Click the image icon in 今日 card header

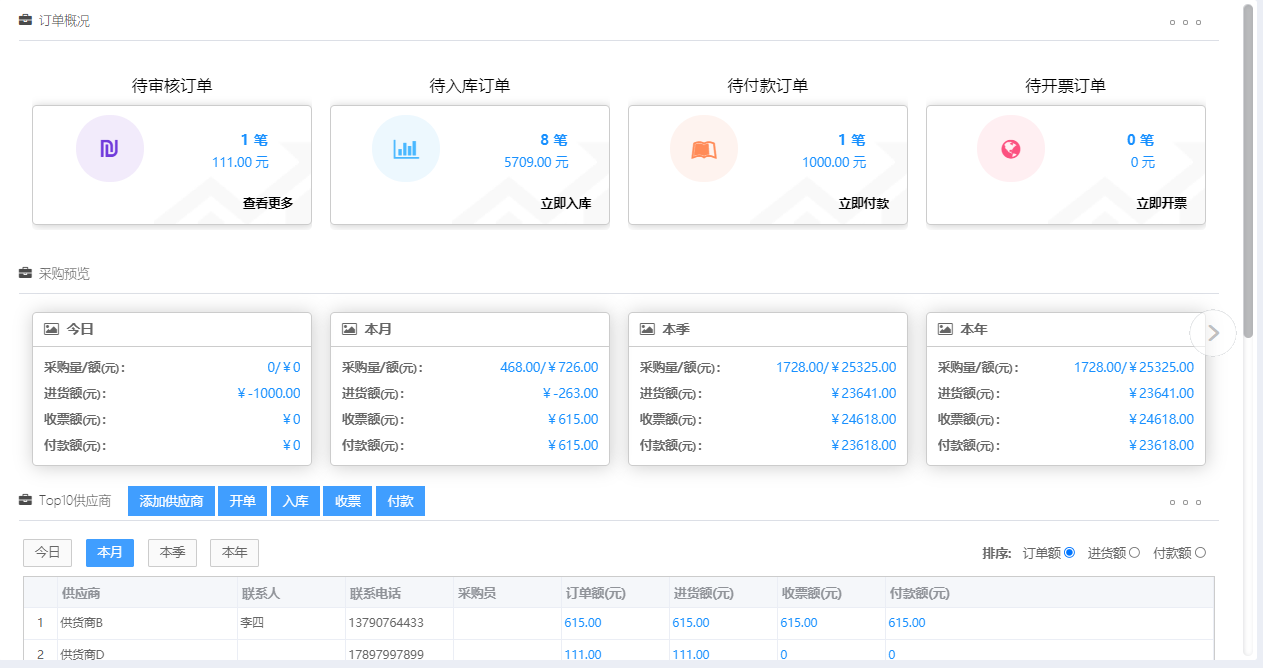(51, 329)
